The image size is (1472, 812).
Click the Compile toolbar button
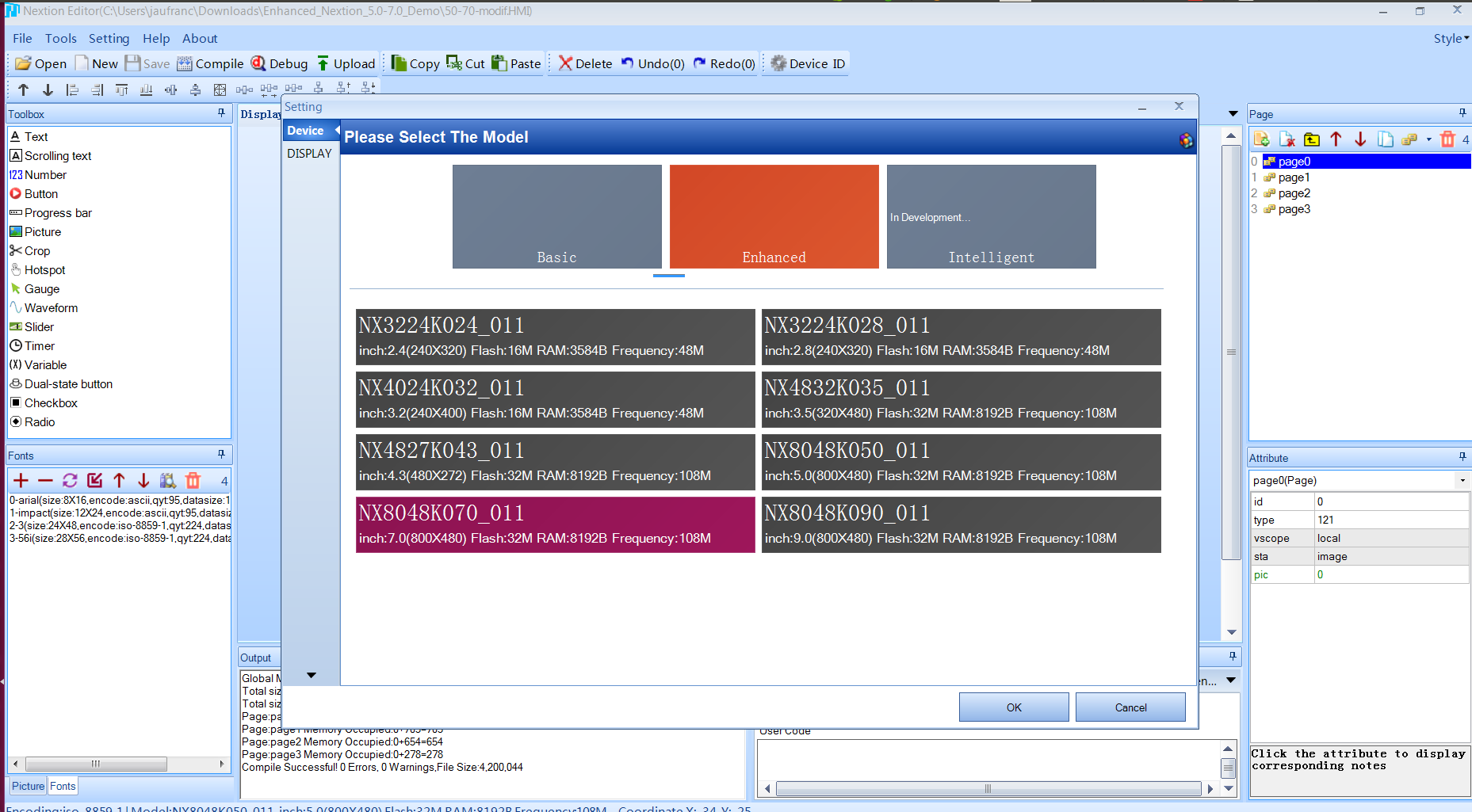210,63
